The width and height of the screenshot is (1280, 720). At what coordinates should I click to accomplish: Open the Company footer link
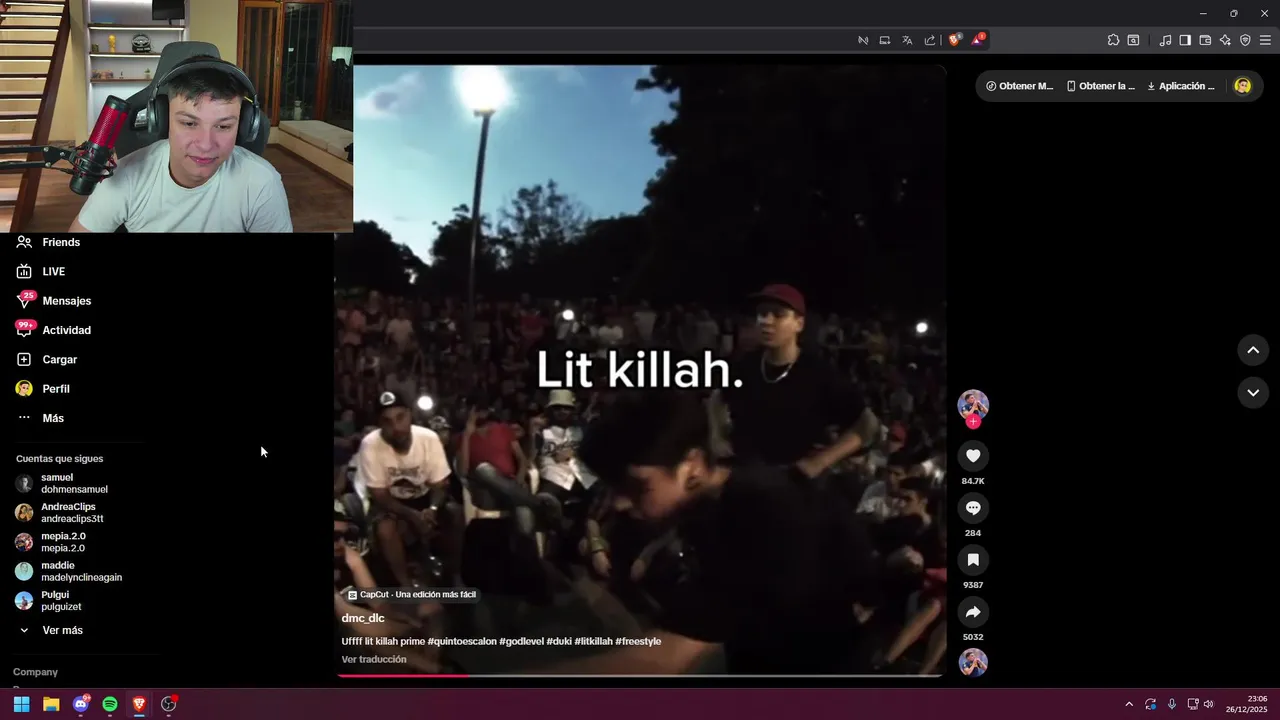[x=35, y=672]
